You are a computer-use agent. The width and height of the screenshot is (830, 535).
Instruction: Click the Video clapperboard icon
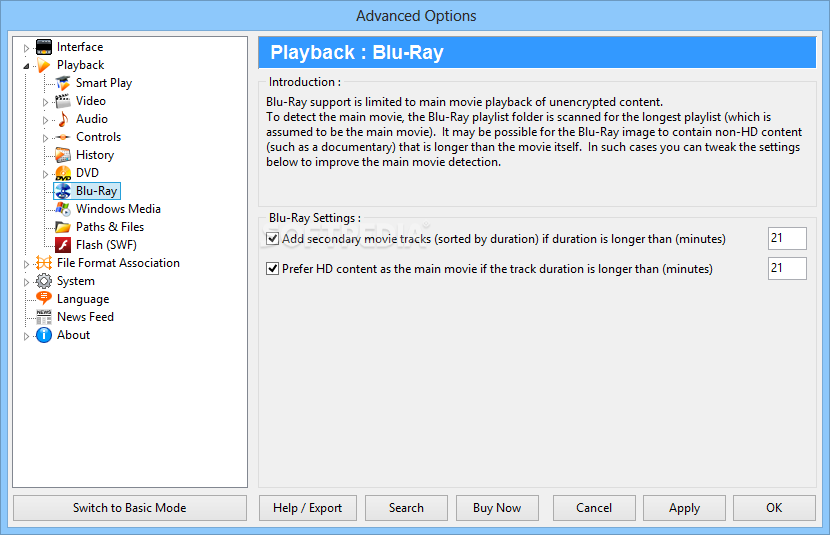pyautogui.click(x=63, y=101)
